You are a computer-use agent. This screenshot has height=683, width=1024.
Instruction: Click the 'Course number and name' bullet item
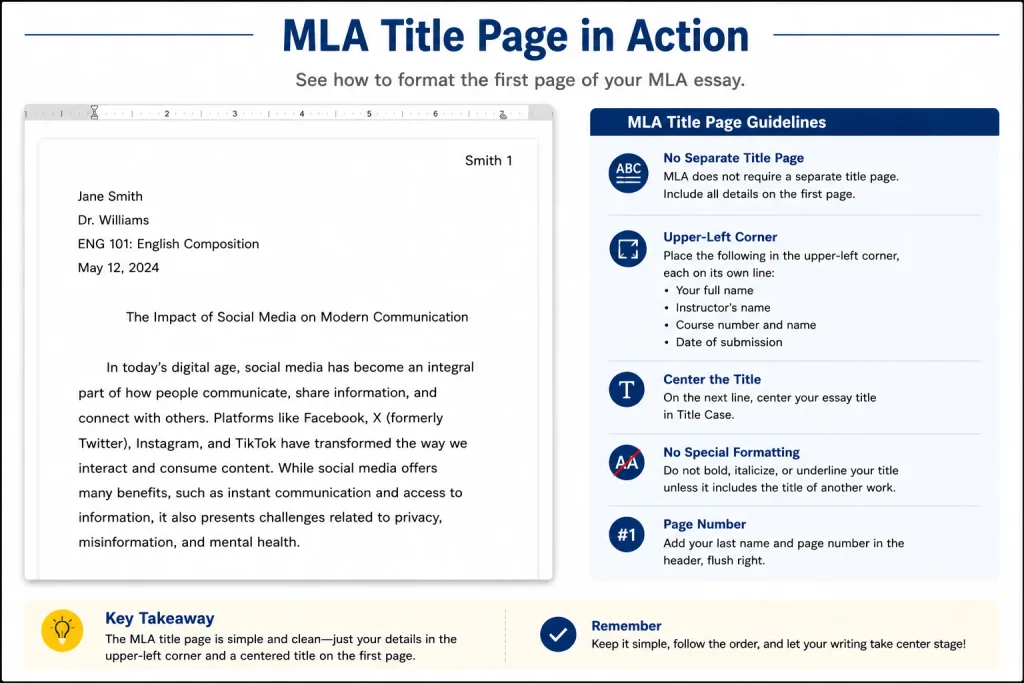(746, 325)
